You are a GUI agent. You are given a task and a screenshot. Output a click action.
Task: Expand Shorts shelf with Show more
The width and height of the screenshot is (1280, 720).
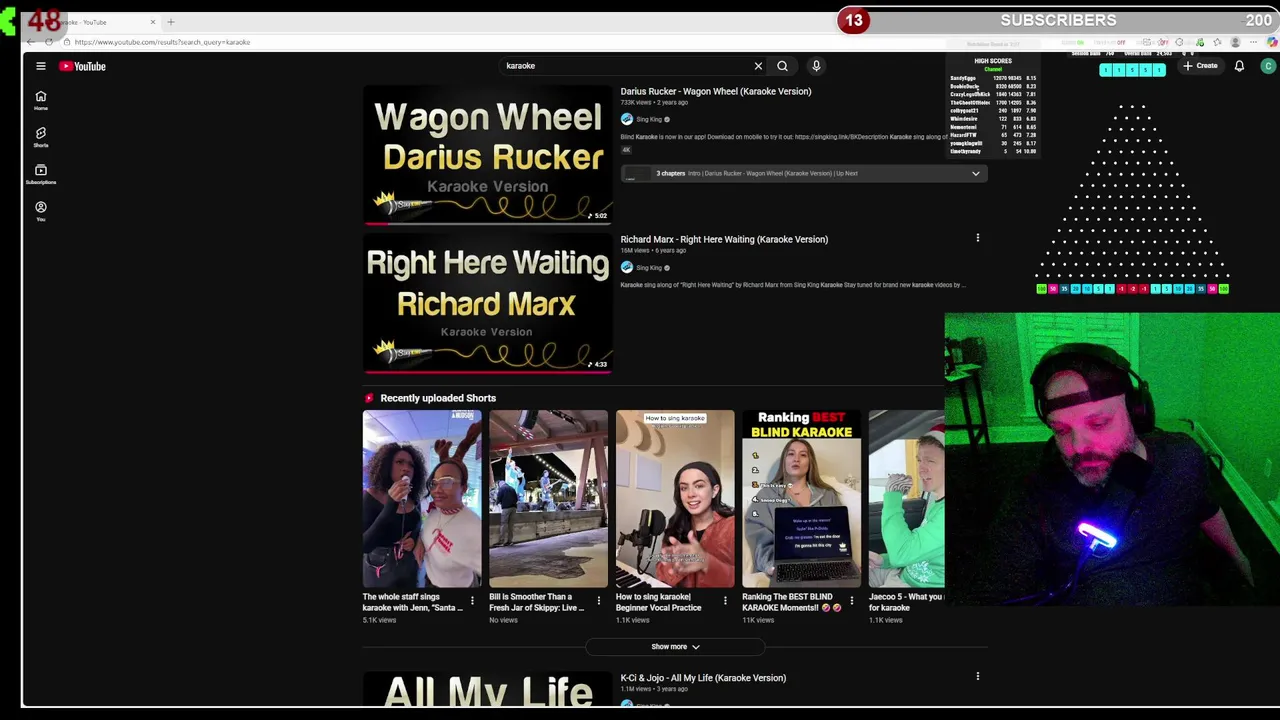675,647
